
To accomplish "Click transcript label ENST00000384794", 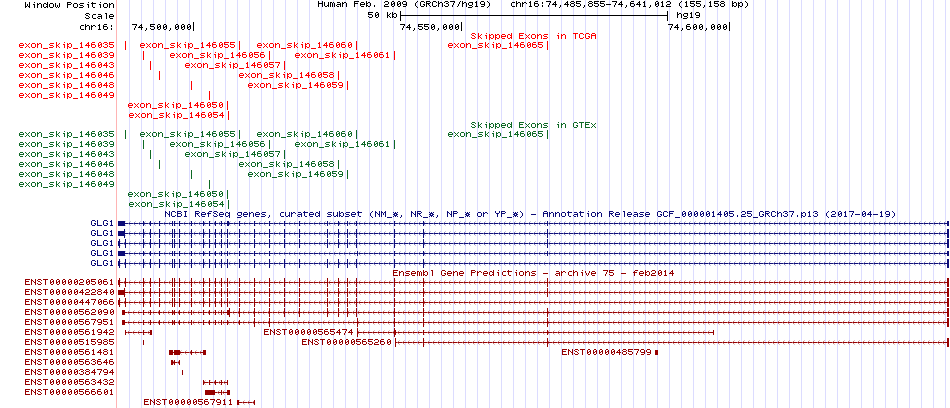I will point(69,372).
